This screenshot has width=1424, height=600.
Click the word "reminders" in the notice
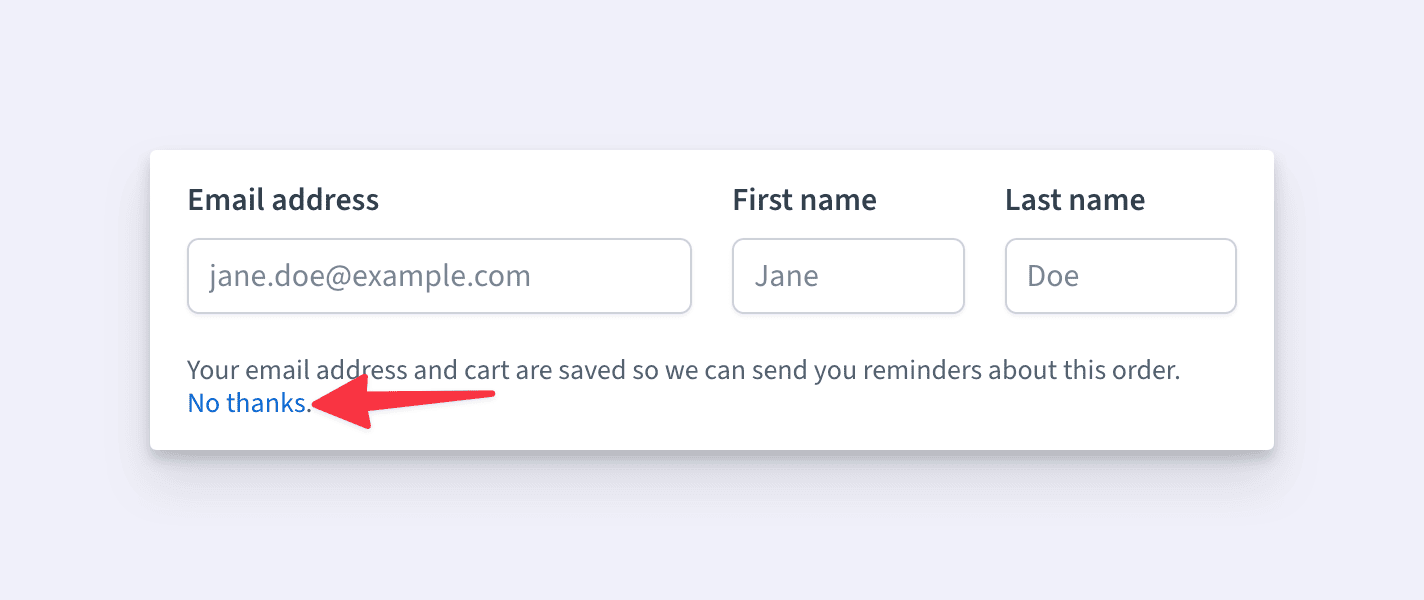922,371
